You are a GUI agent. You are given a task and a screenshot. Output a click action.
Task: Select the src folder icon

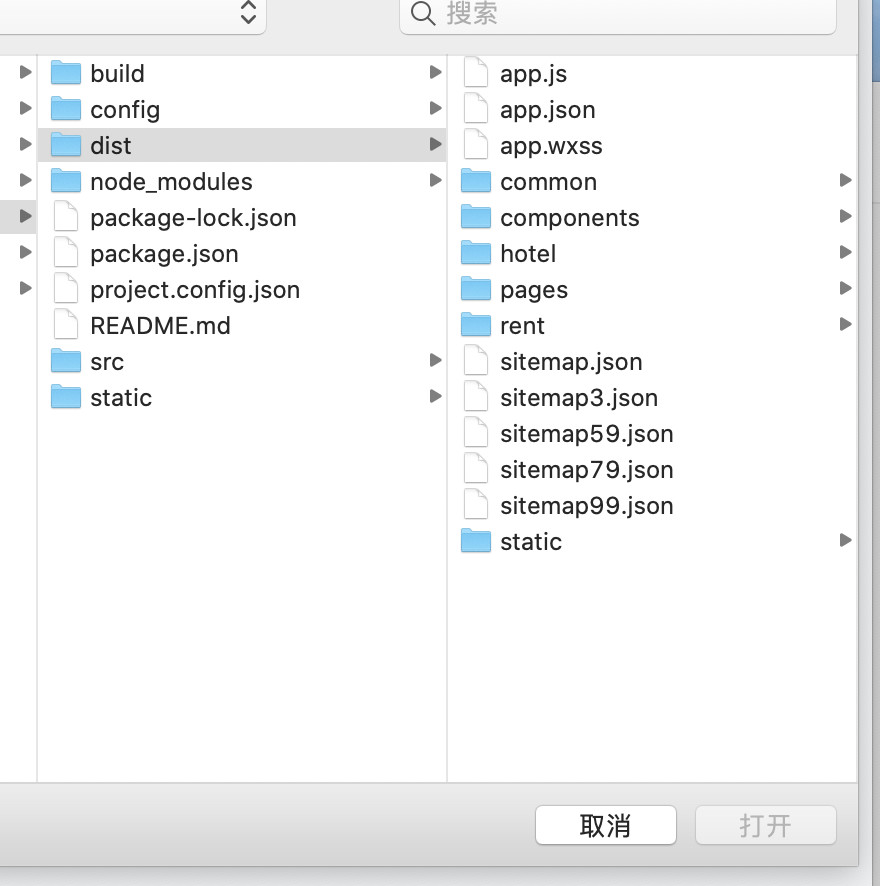66,361
